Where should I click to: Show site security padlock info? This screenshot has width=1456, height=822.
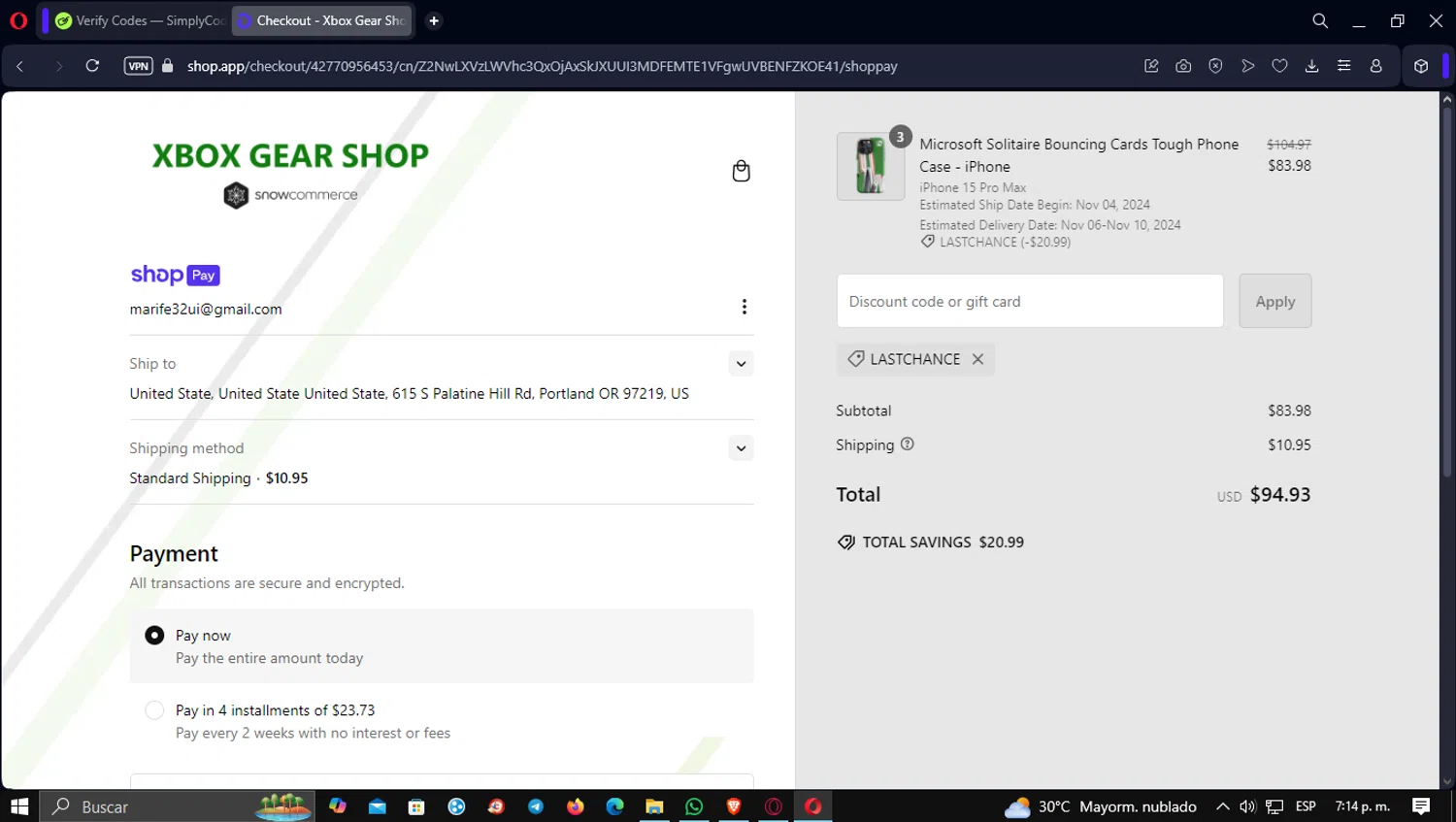click(x=168, y=66)
